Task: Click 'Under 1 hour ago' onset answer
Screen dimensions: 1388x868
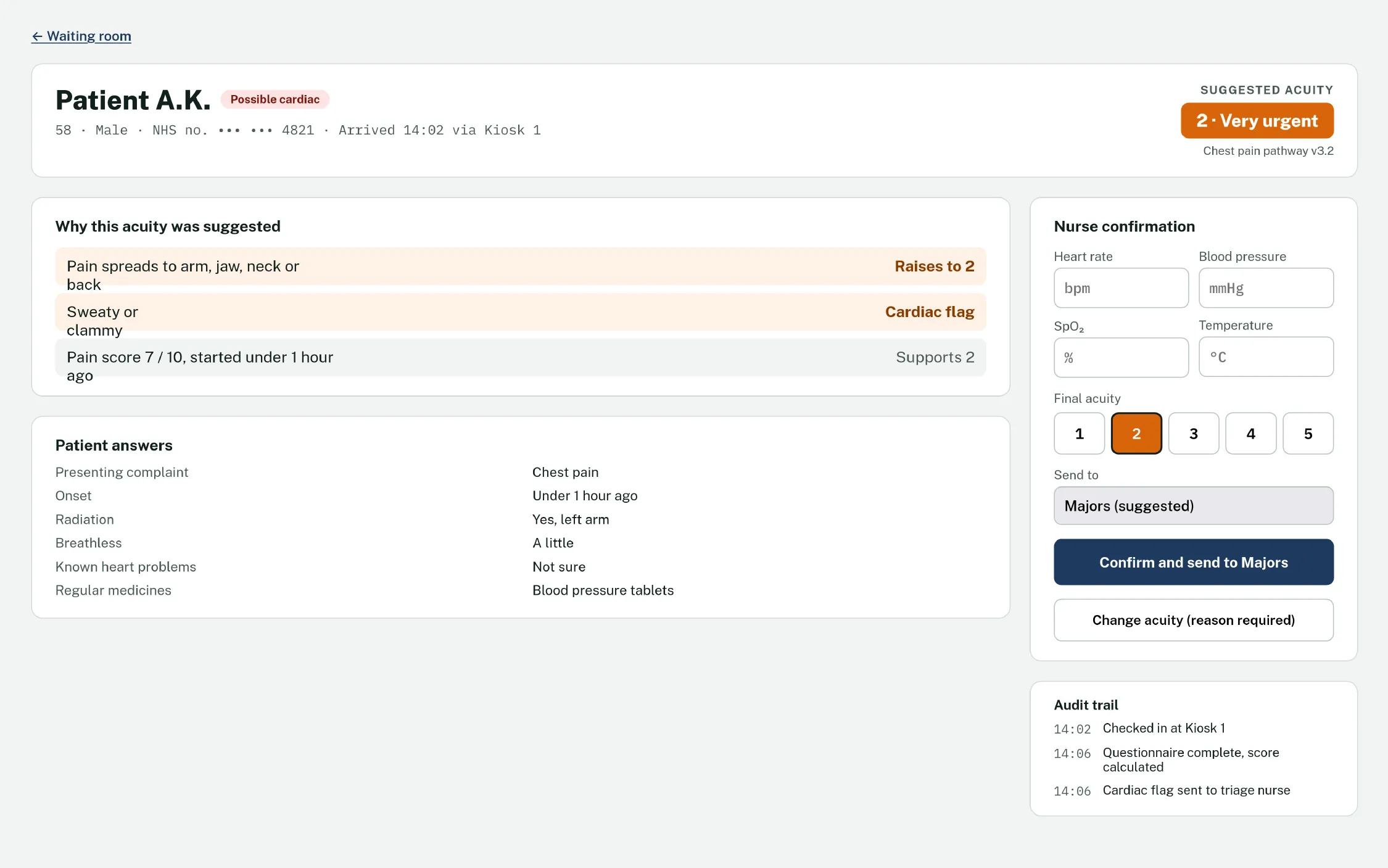Action: tap(585, 496)
